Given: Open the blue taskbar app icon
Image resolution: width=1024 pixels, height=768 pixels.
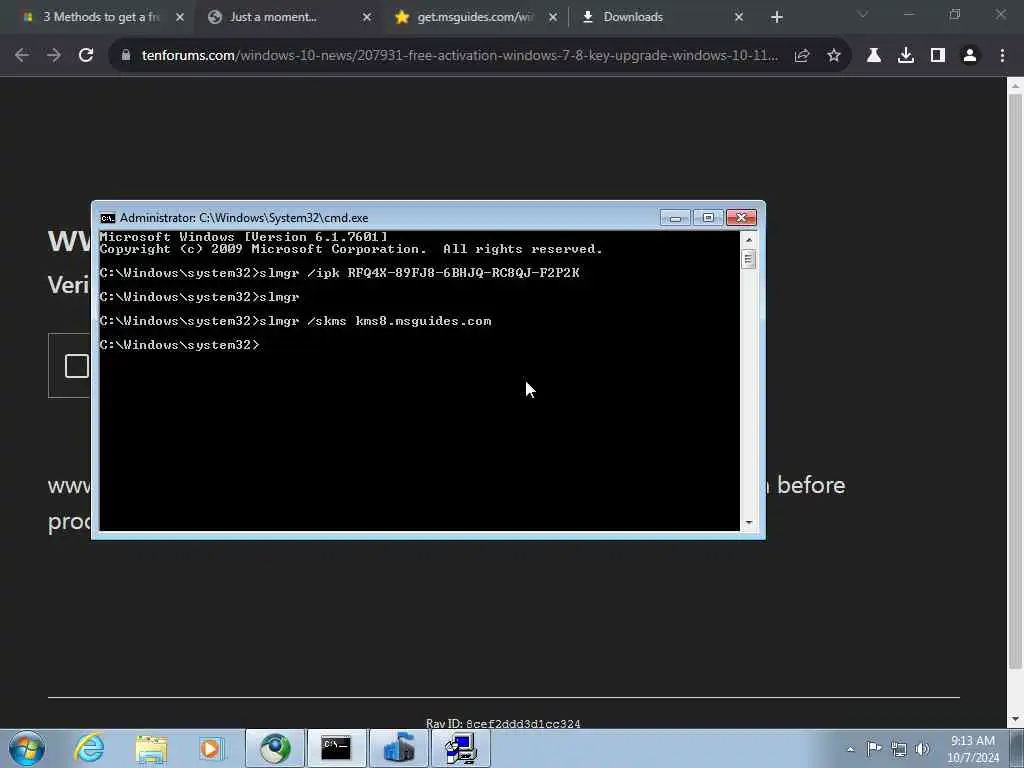Looking at the screenshot, I should tap(399, 748).
